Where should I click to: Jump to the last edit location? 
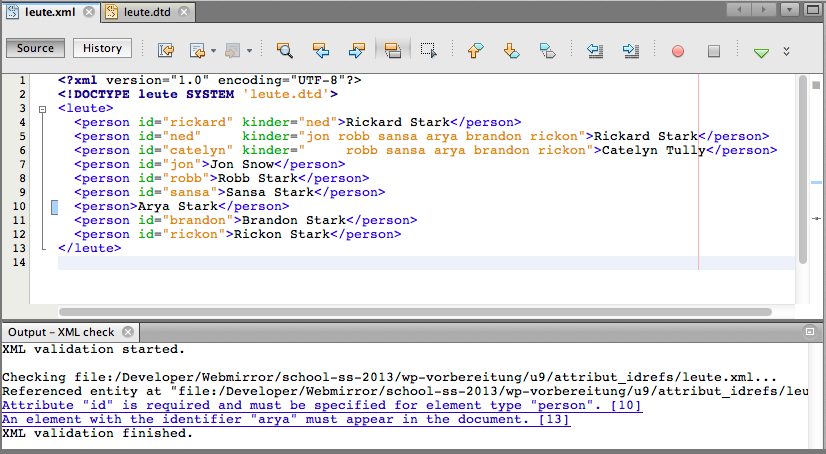165,51
